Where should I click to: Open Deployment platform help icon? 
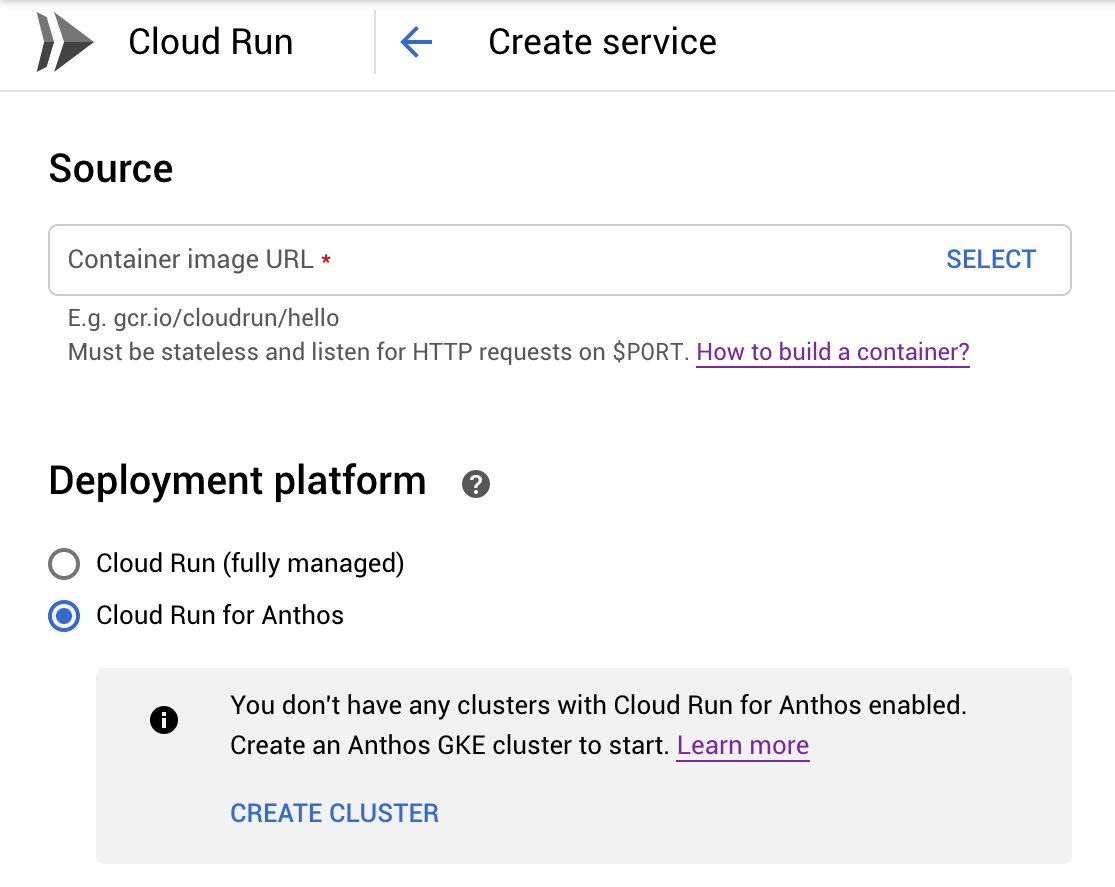tap(476, 484)
